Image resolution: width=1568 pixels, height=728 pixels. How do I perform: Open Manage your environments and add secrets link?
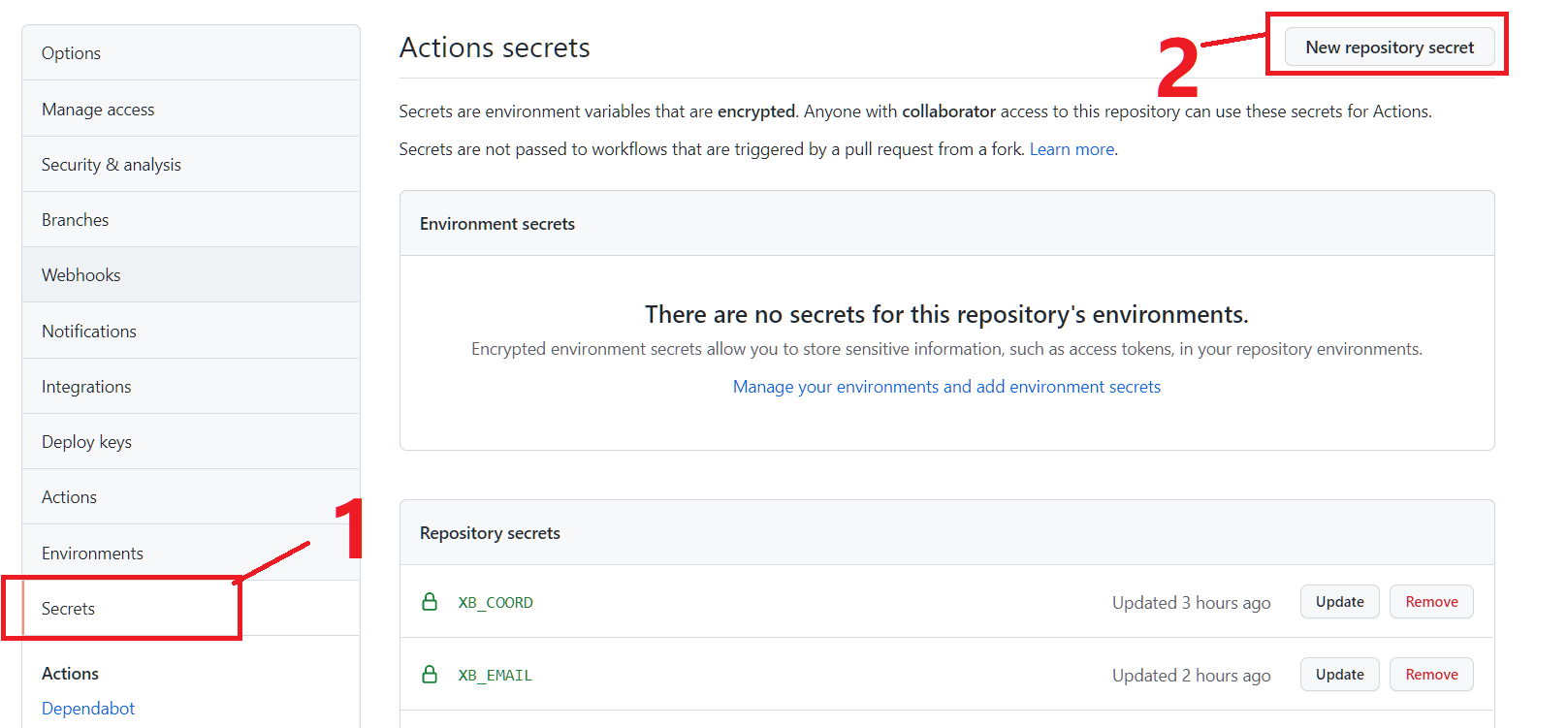[x=946, y=387]
